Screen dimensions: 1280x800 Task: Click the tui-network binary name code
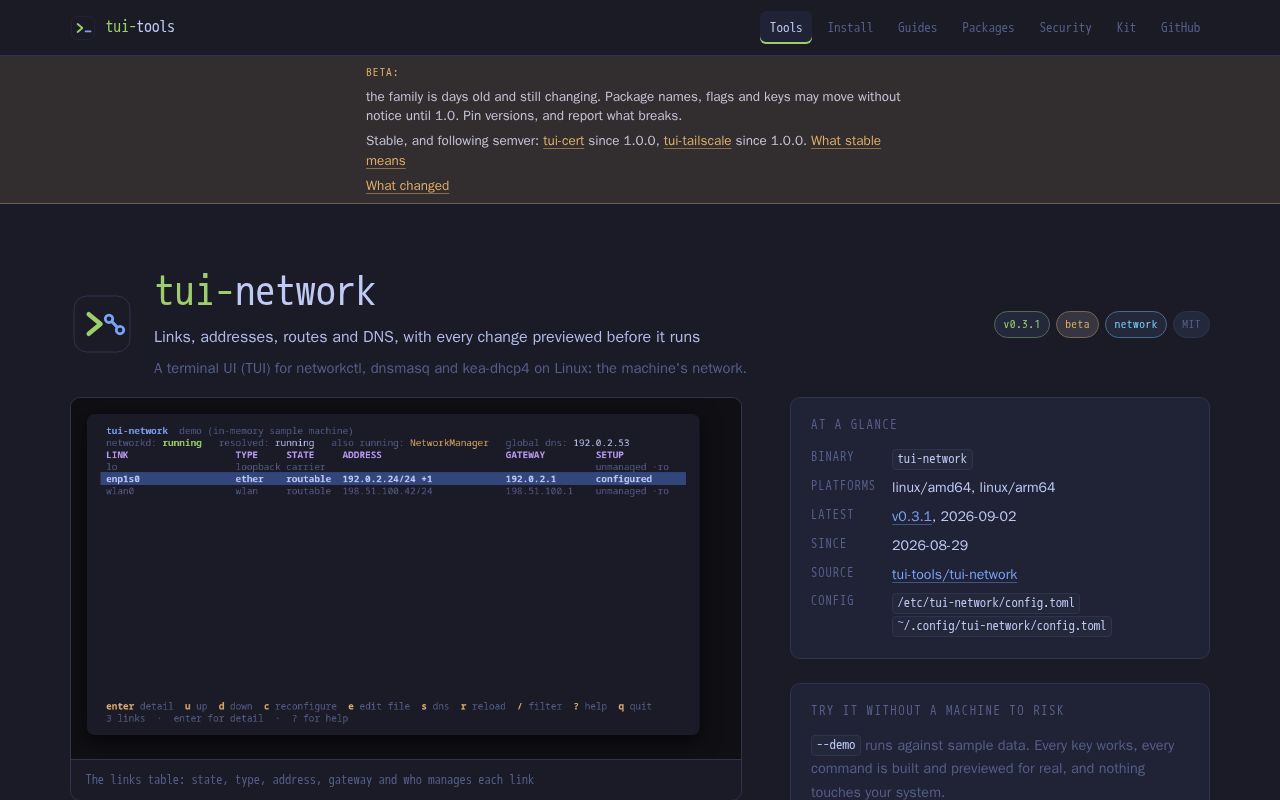pos(932,459)
